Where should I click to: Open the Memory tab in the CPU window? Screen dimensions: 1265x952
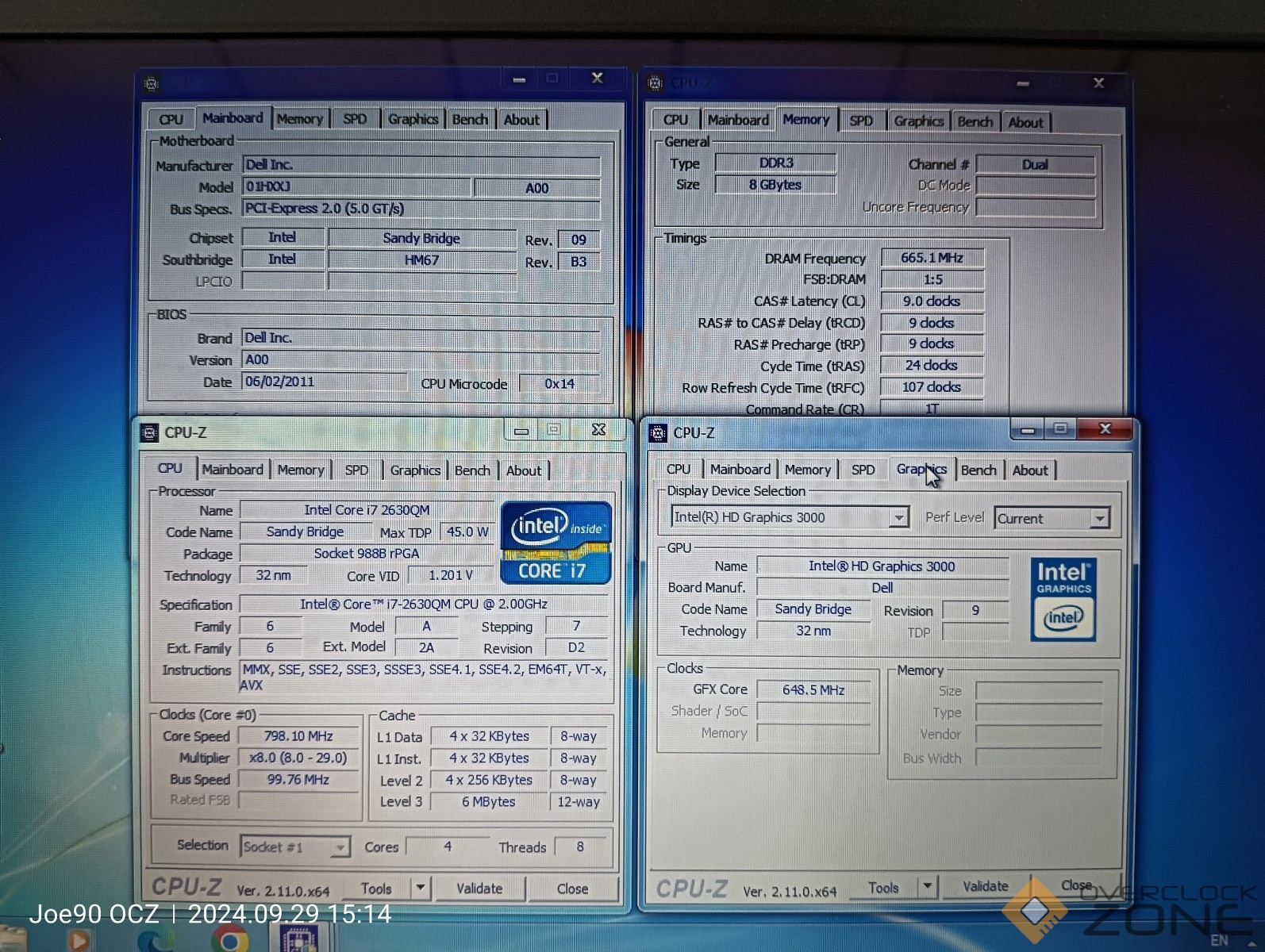(x=301, y=470)
